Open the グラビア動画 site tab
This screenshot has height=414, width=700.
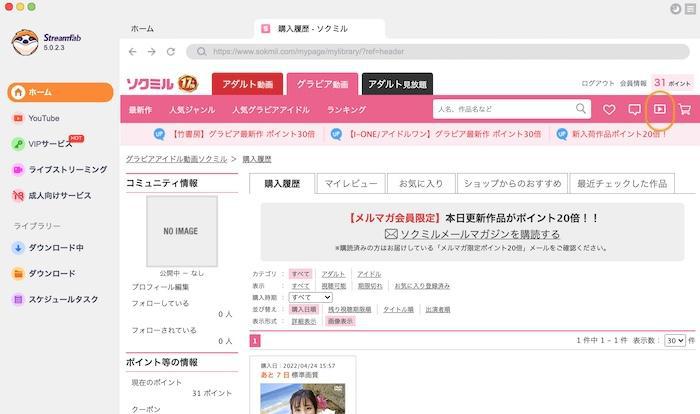pos(322,84)
